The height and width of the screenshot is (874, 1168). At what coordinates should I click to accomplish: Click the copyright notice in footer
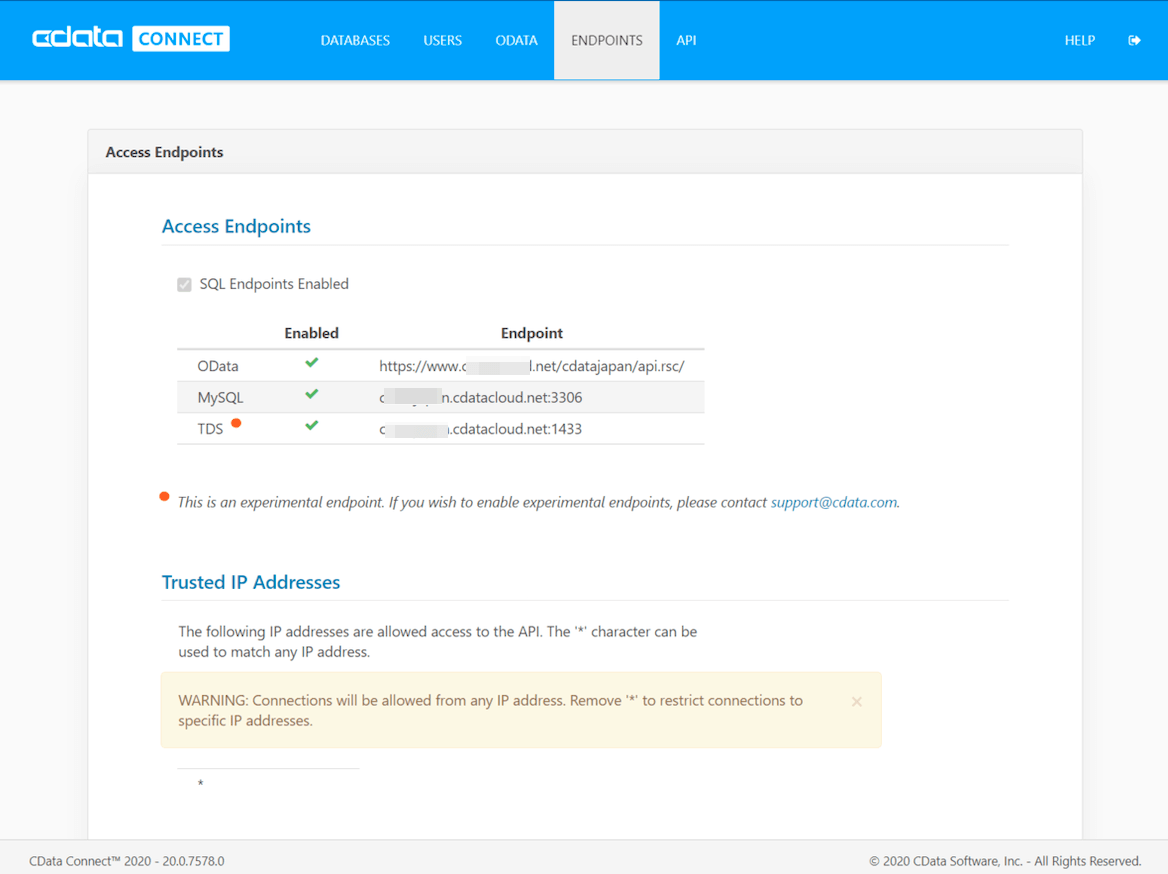click(x=1005, y=861)
